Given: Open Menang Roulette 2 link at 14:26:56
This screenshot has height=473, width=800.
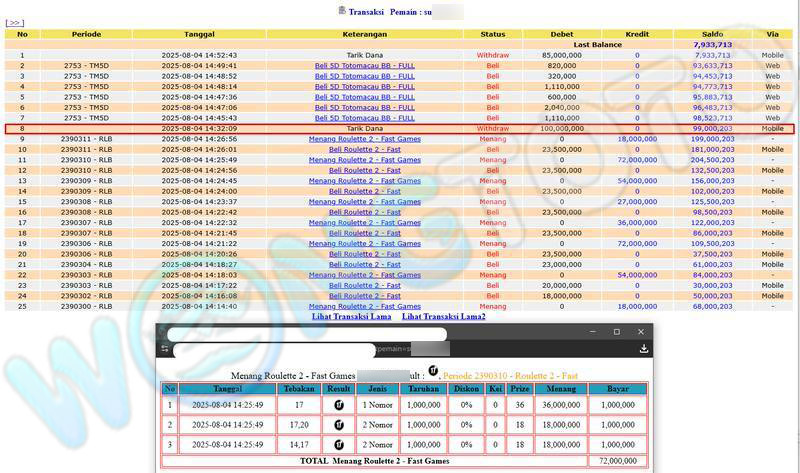Looking at the screenshot, I should (365, 139).
